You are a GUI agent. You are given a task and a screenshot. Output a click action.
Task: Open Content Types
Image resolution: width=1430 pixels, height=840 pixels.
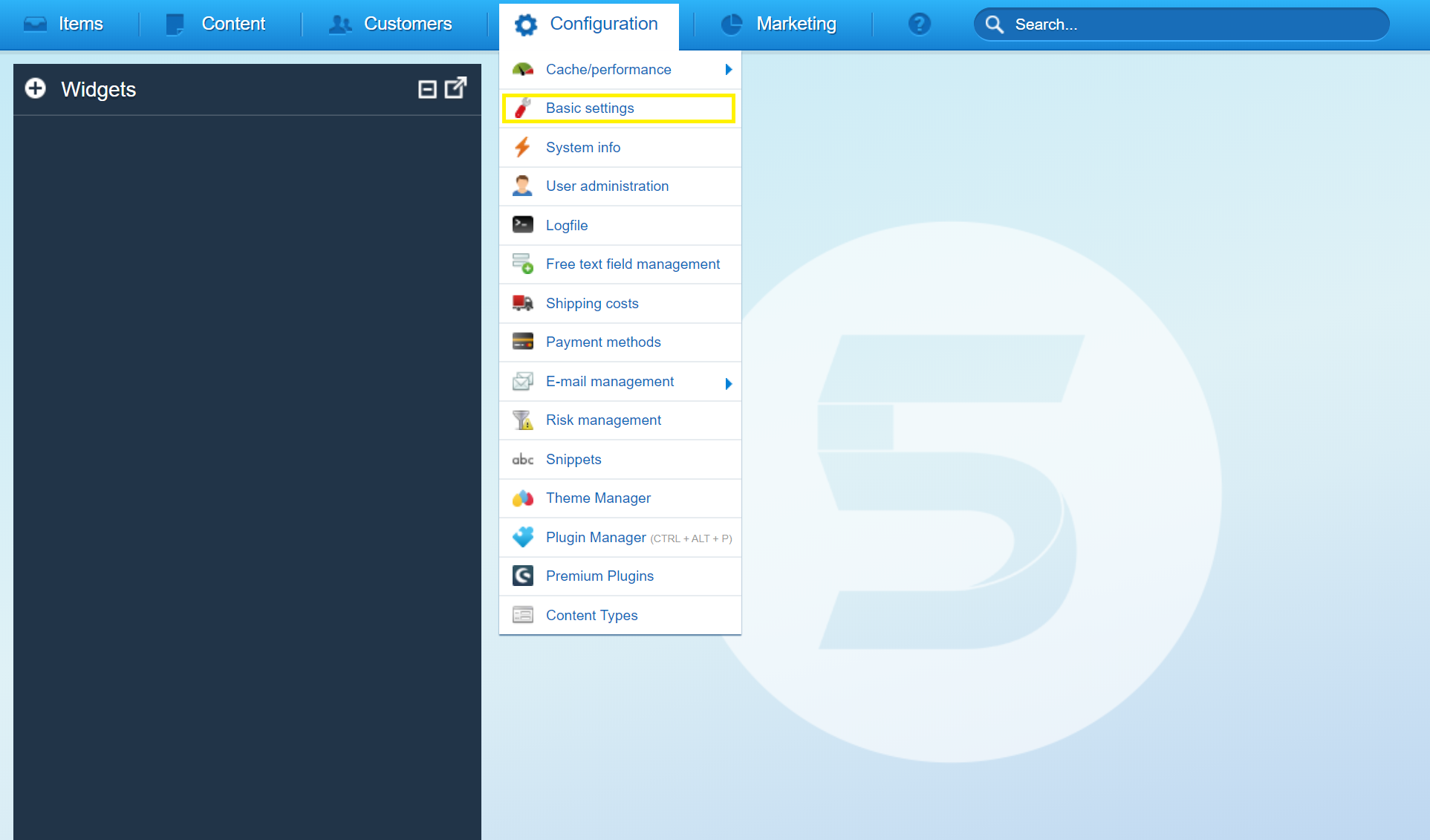click(620, 615)
